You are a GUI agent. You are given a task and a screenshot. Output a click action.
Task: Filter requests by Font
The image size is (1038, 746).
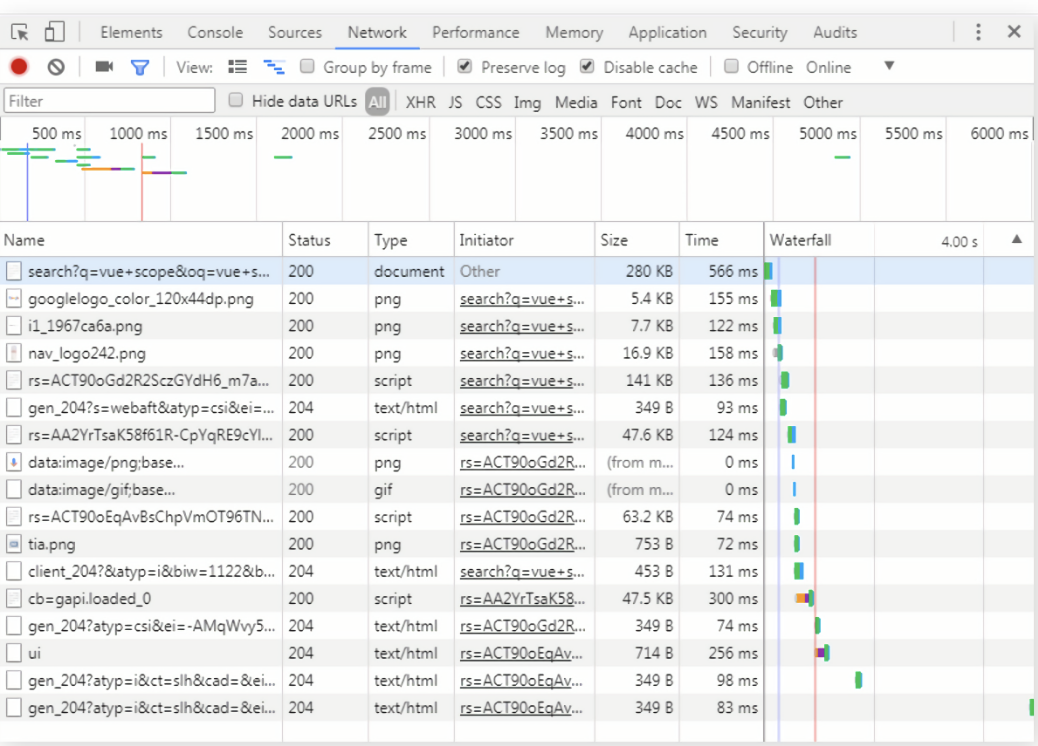(x=626, y=103)
